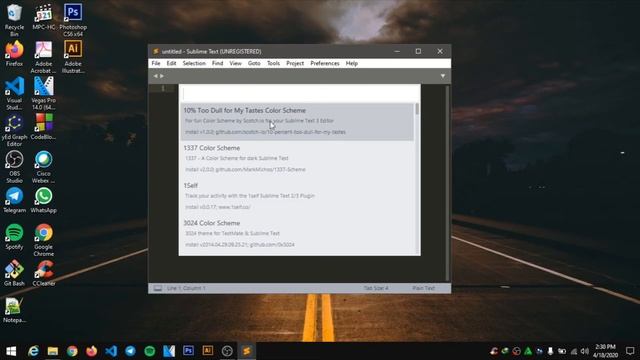The image size is (640, 360).
Task: Open the Adobe Illustrator desktop icon
Action: (x=73, y=57)
